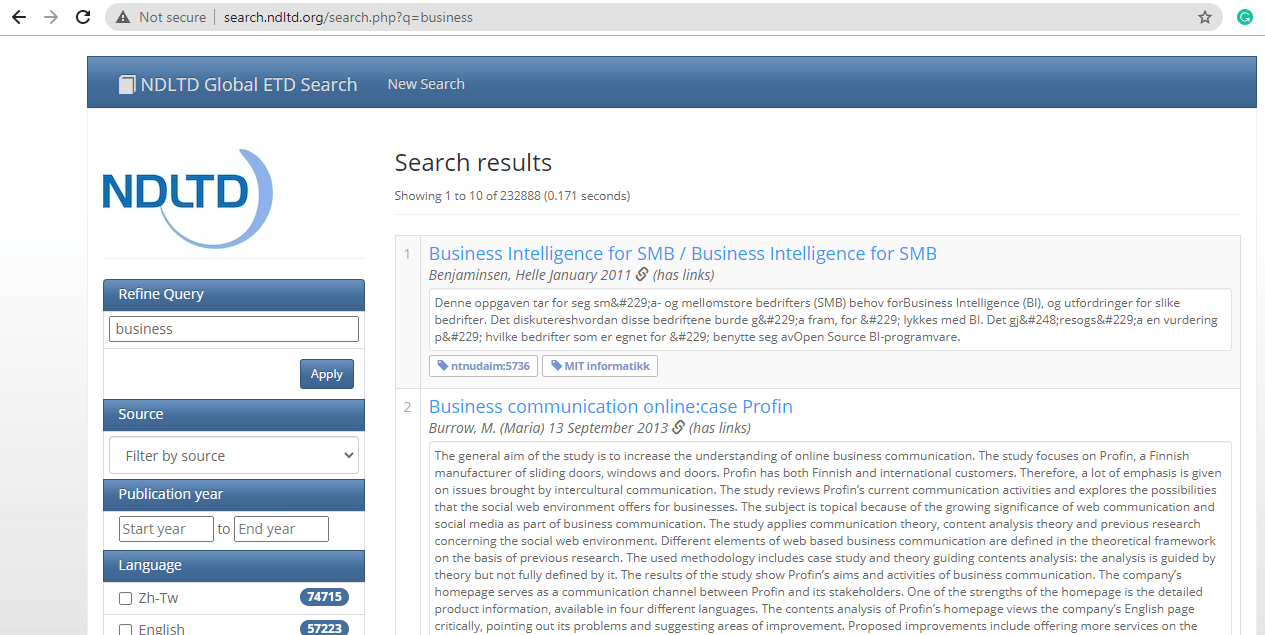
Task: Click the browser forward arrow
Action: point(51,17)
